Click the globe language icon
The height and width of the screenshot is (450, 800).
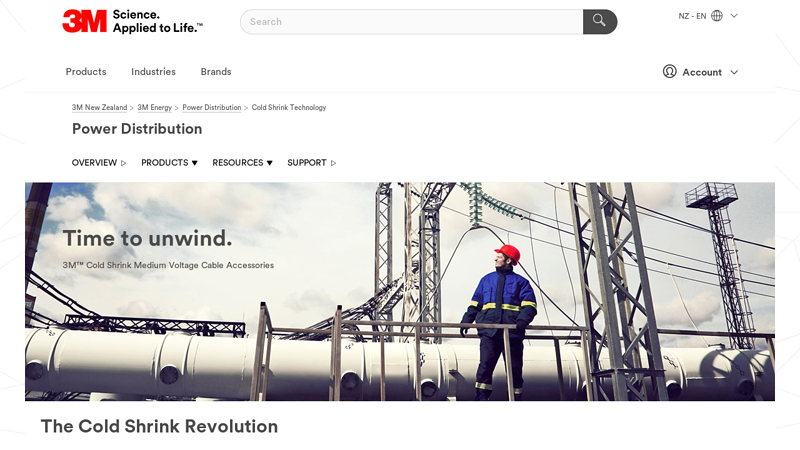(717, 16)
